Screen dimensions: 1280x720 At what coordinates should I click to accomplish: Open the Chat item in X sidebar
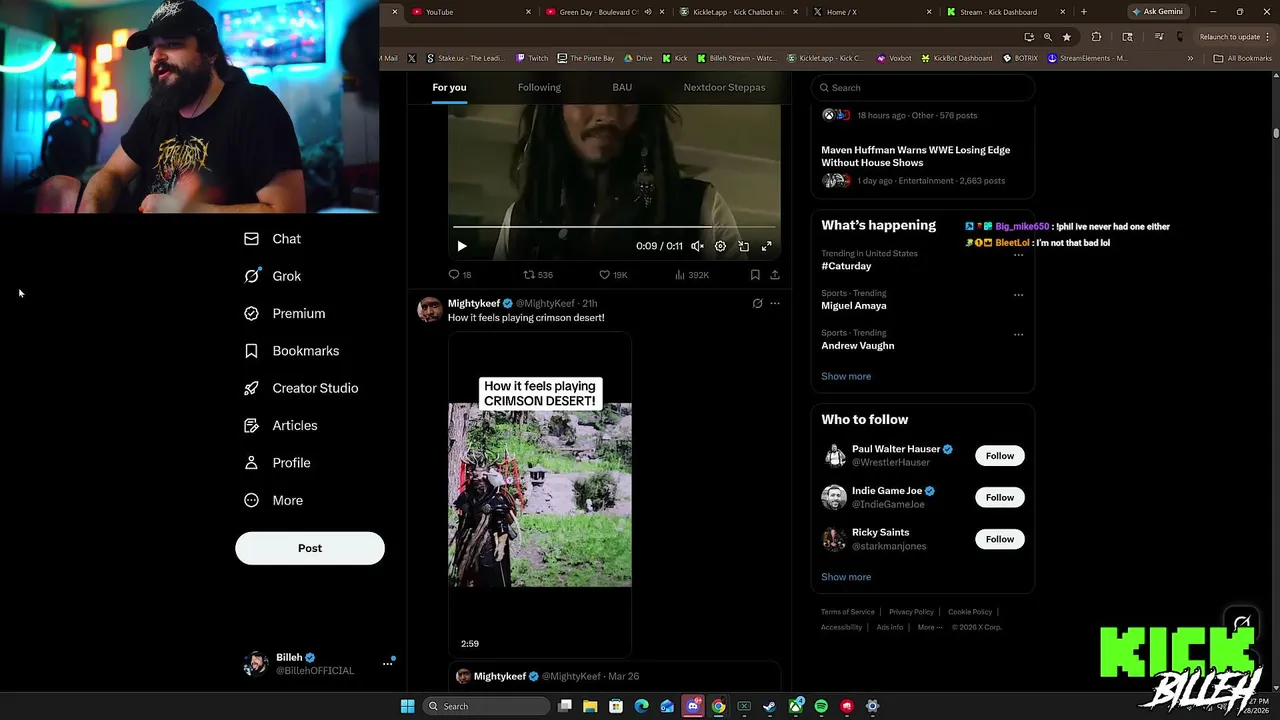[272, 239]
